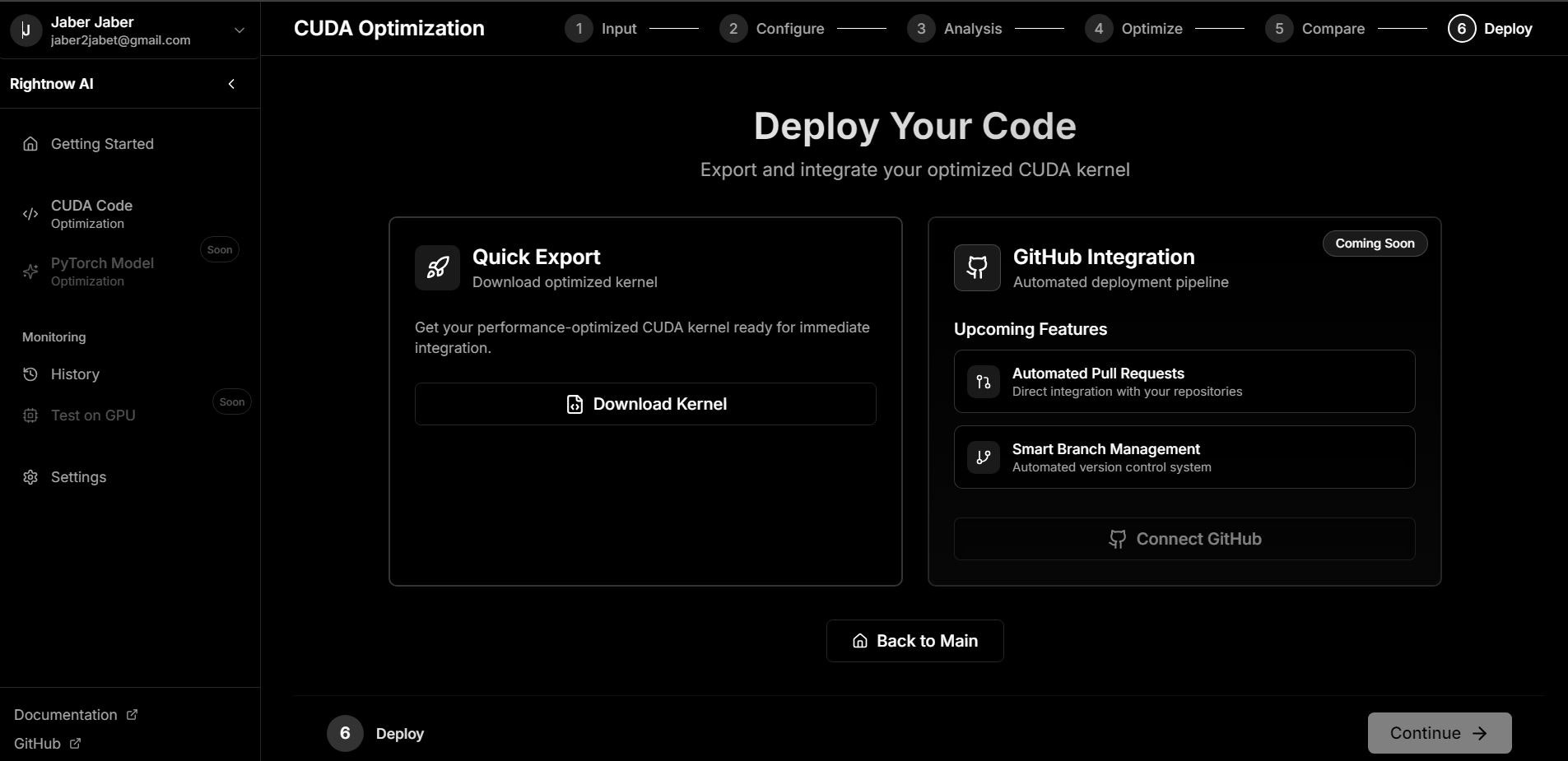1568x761 pixels.
Task: Click the Deploy Your Code heading
Action: coord(915,126)
